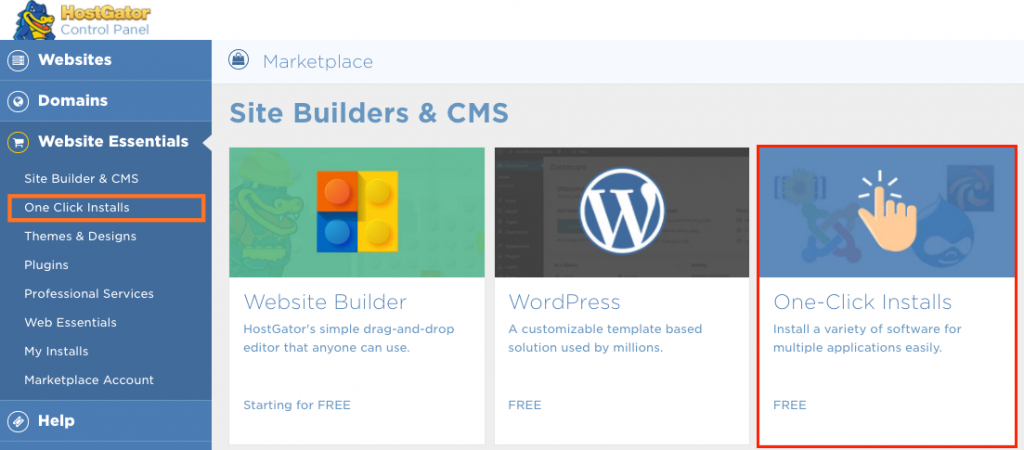Click the 'Site Builders & CMS' heading
This screenshot has height=450, width=1024.
(x=369, y=113)
